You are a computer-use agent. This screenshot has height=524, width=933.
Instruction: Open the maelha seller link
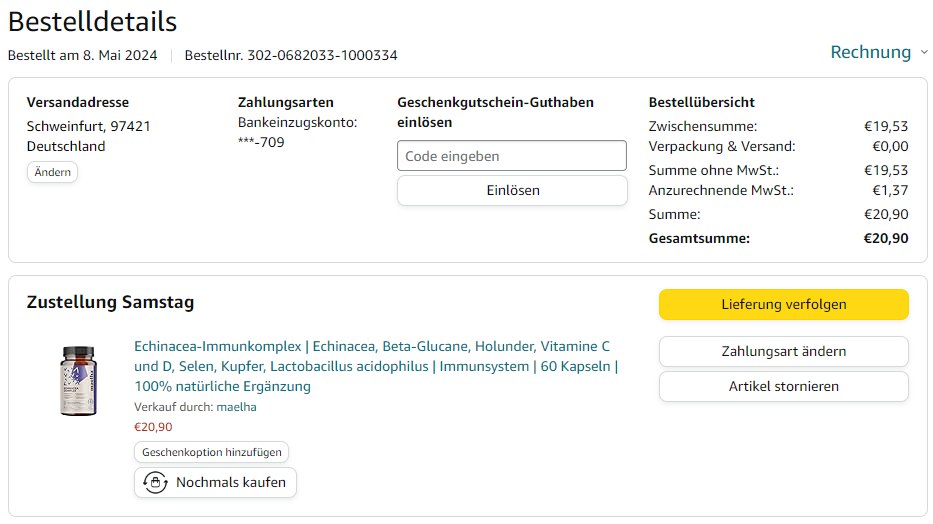tap(237, 407)
